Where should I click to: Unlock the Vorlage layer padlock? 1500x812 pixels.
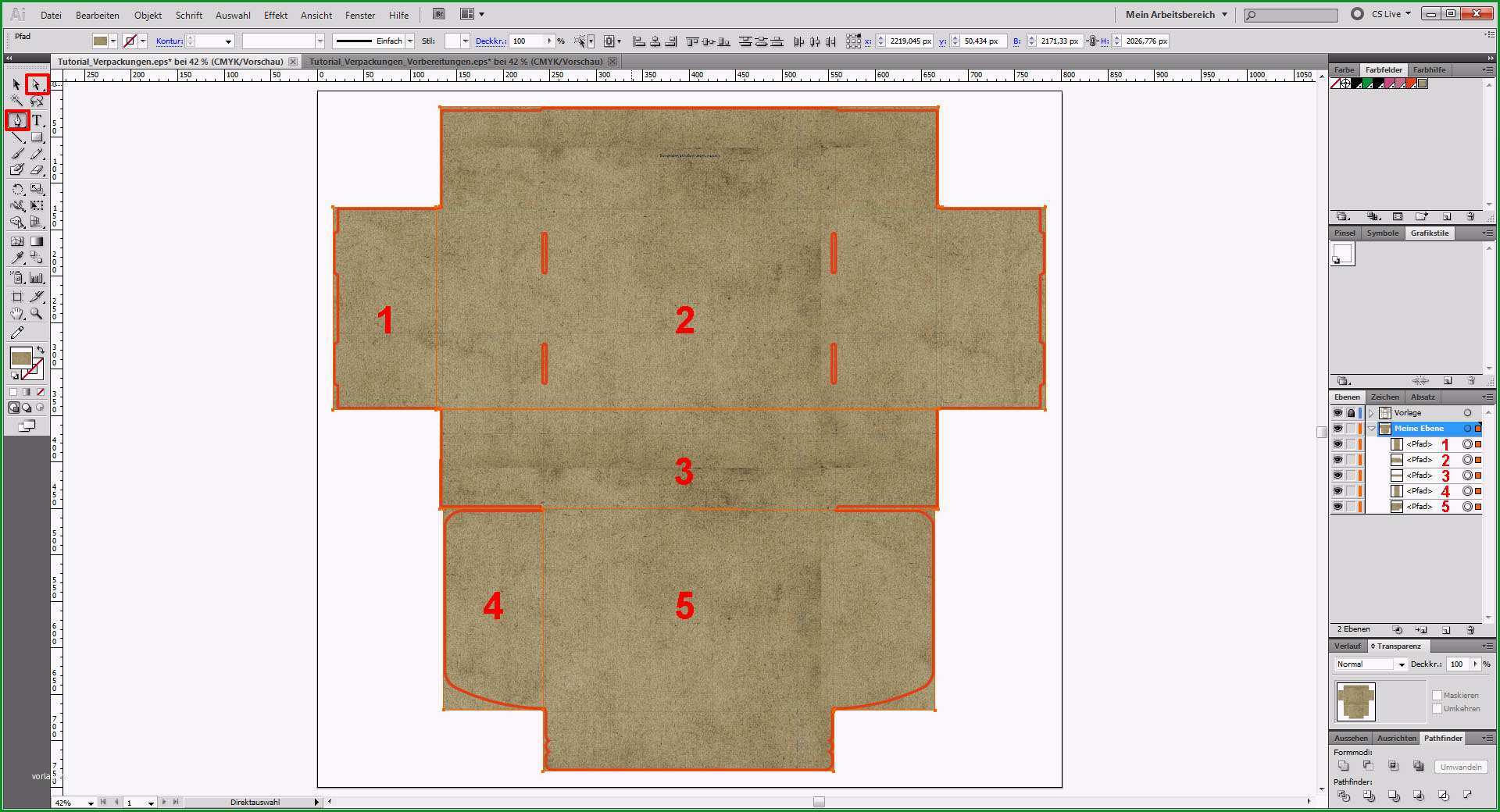(1351, 413)
